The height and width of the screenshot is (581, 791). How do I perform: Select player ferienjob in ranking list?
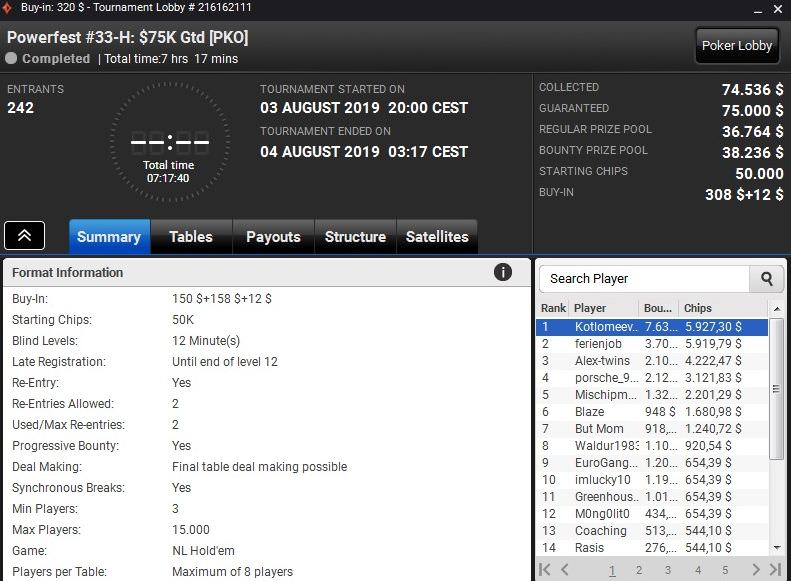pyautogui.click(x=652, y=344)
